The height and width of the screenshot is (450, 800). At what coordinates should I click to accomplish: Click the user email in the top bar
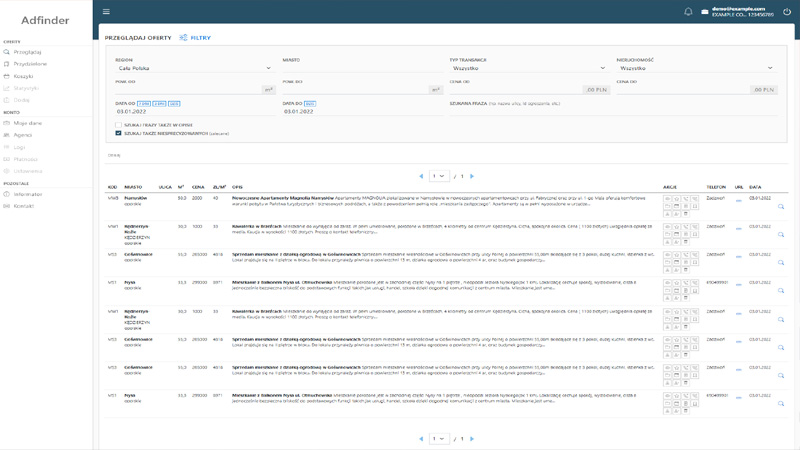tap(738, 9)
